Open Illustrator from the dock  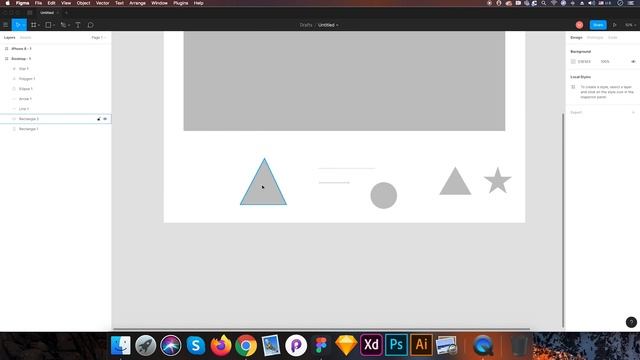pos(421,345)
